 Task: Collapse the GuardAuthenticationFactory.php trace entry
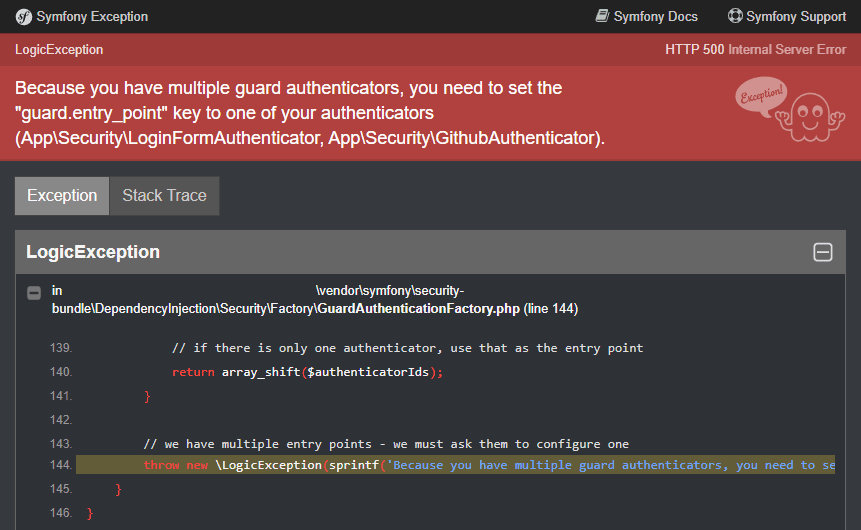[x=34, y=293]
